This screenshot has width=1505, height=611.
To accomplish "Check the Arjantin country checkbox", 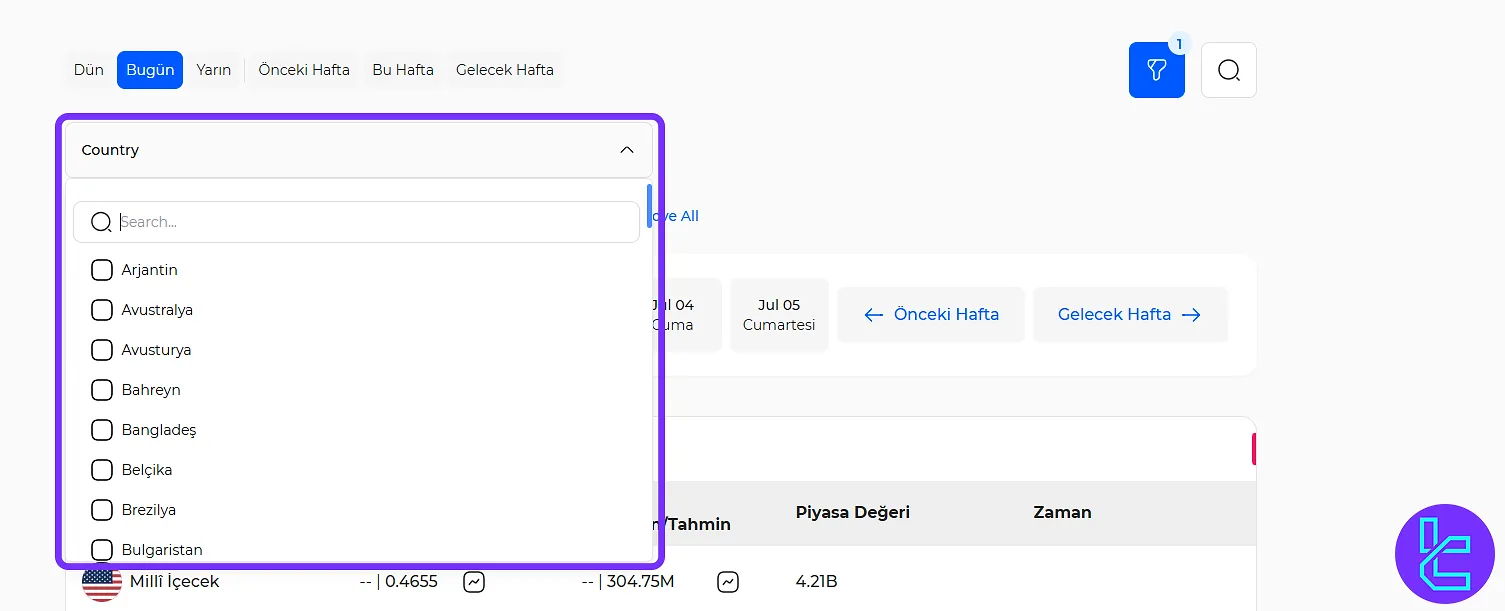I will 102,270.
